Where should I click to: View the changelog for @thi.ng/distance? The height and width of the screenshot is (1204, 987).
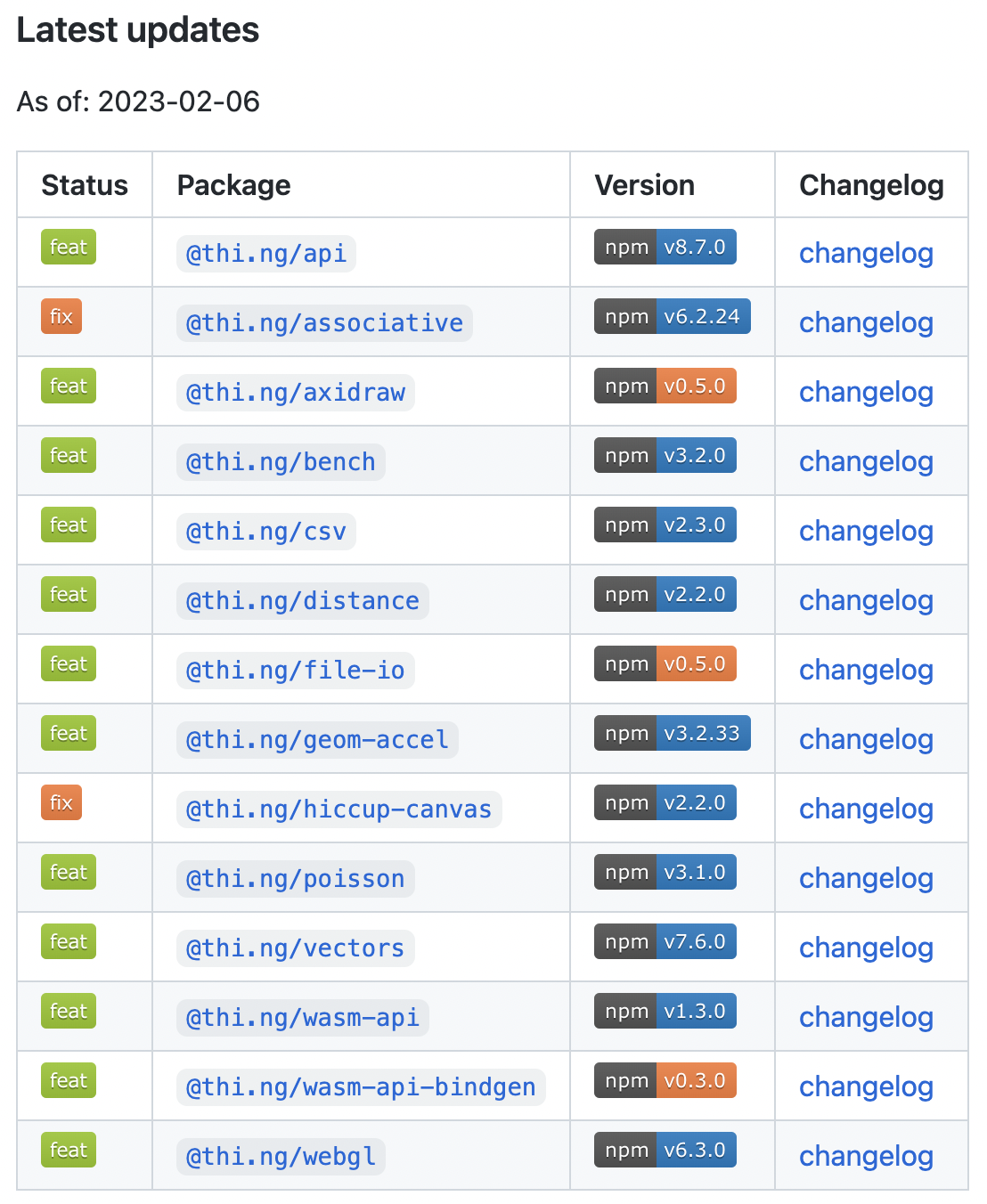(866, 601)
